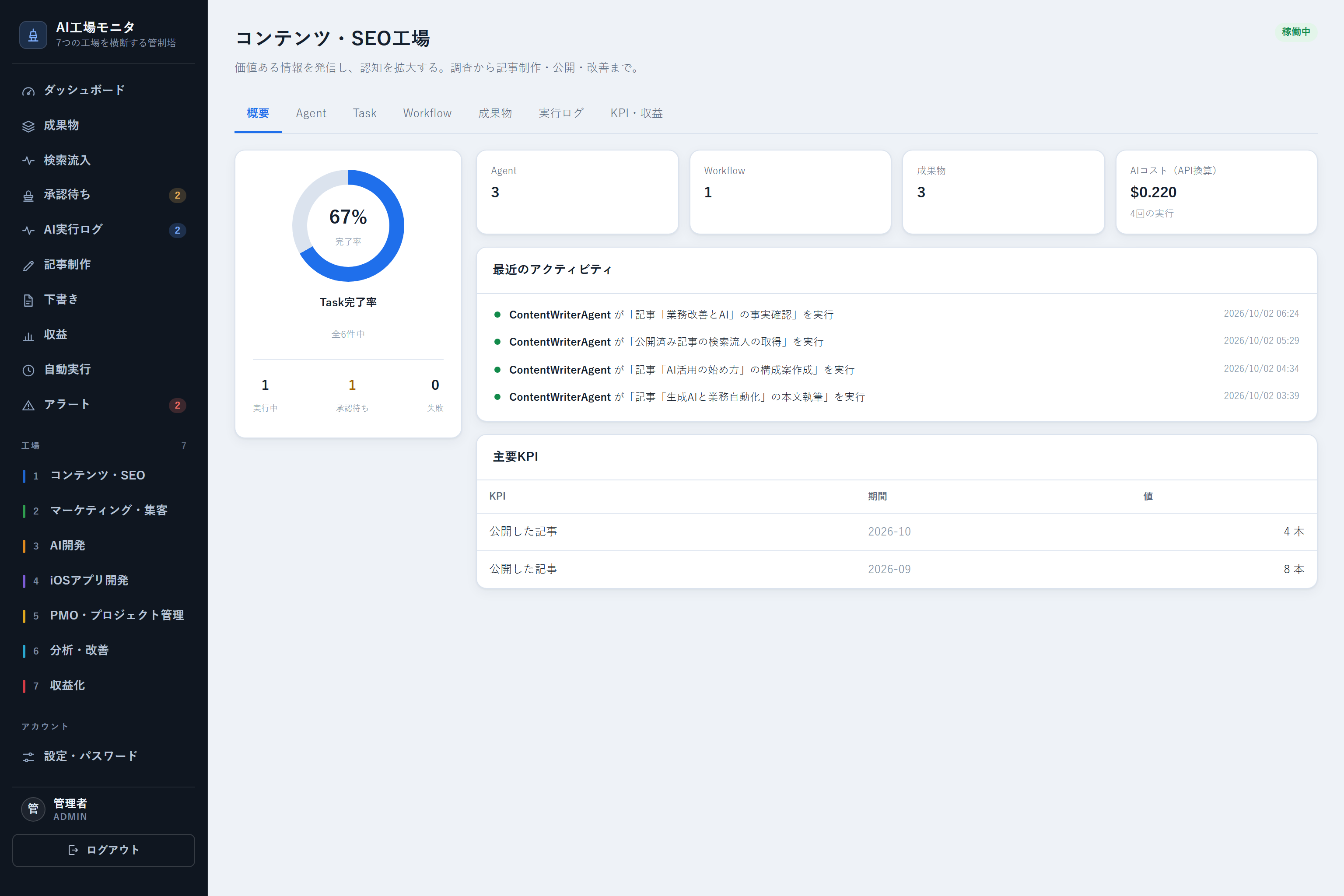Select the KPI・収益 tab

(x=637, y=113)
